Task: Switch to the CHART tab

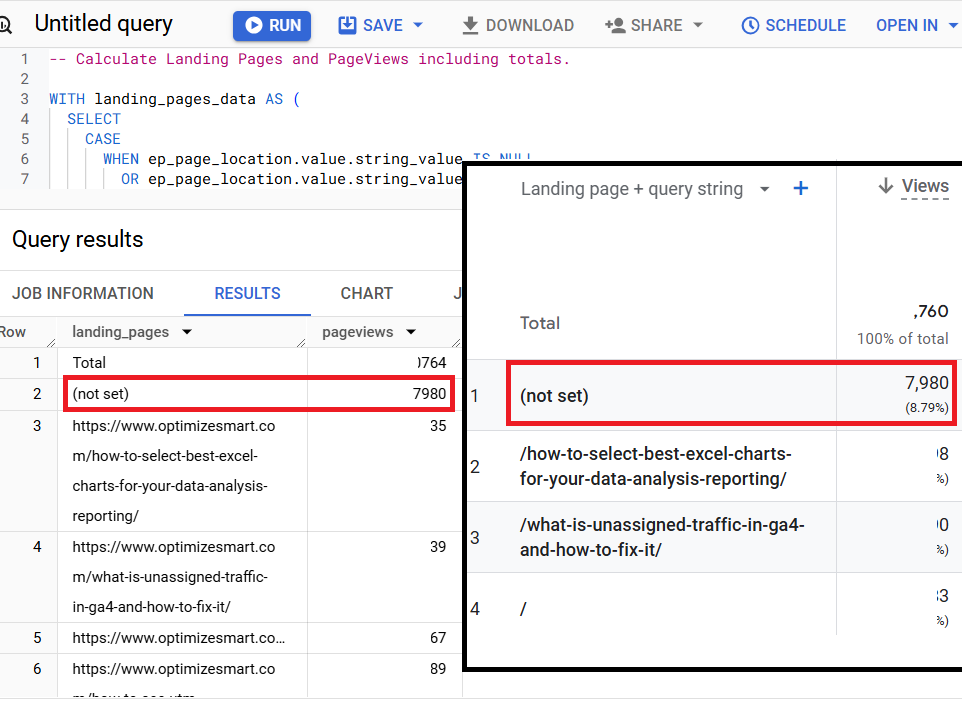Action: pyautogui.click(x=366, y=293)
